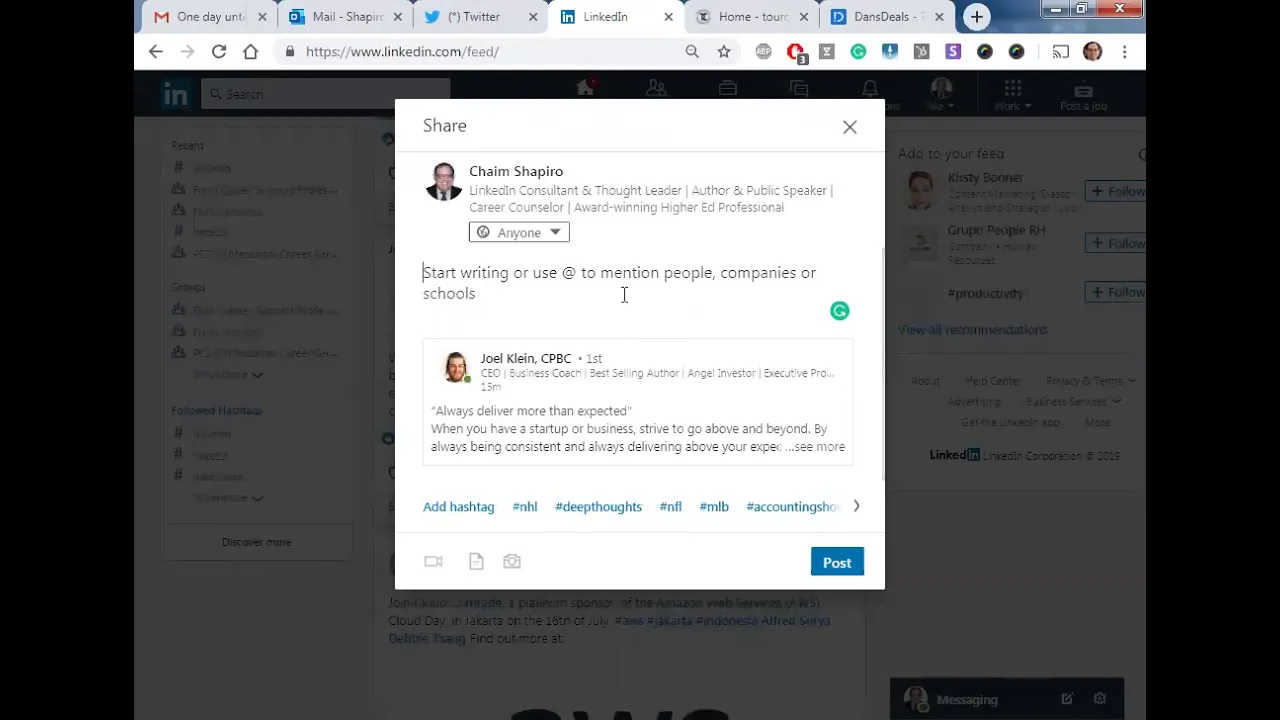
Task: Go back in browser history
Action: pos(156,52)
